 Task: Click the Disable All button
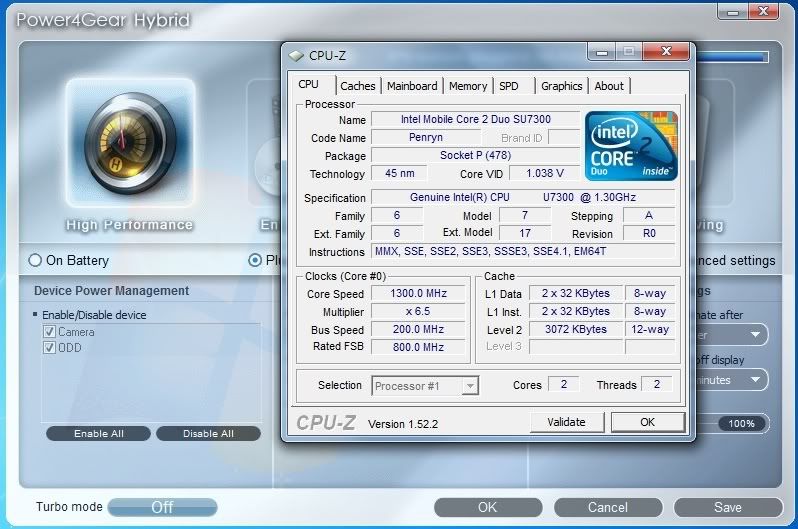click(x=208, y=434)
